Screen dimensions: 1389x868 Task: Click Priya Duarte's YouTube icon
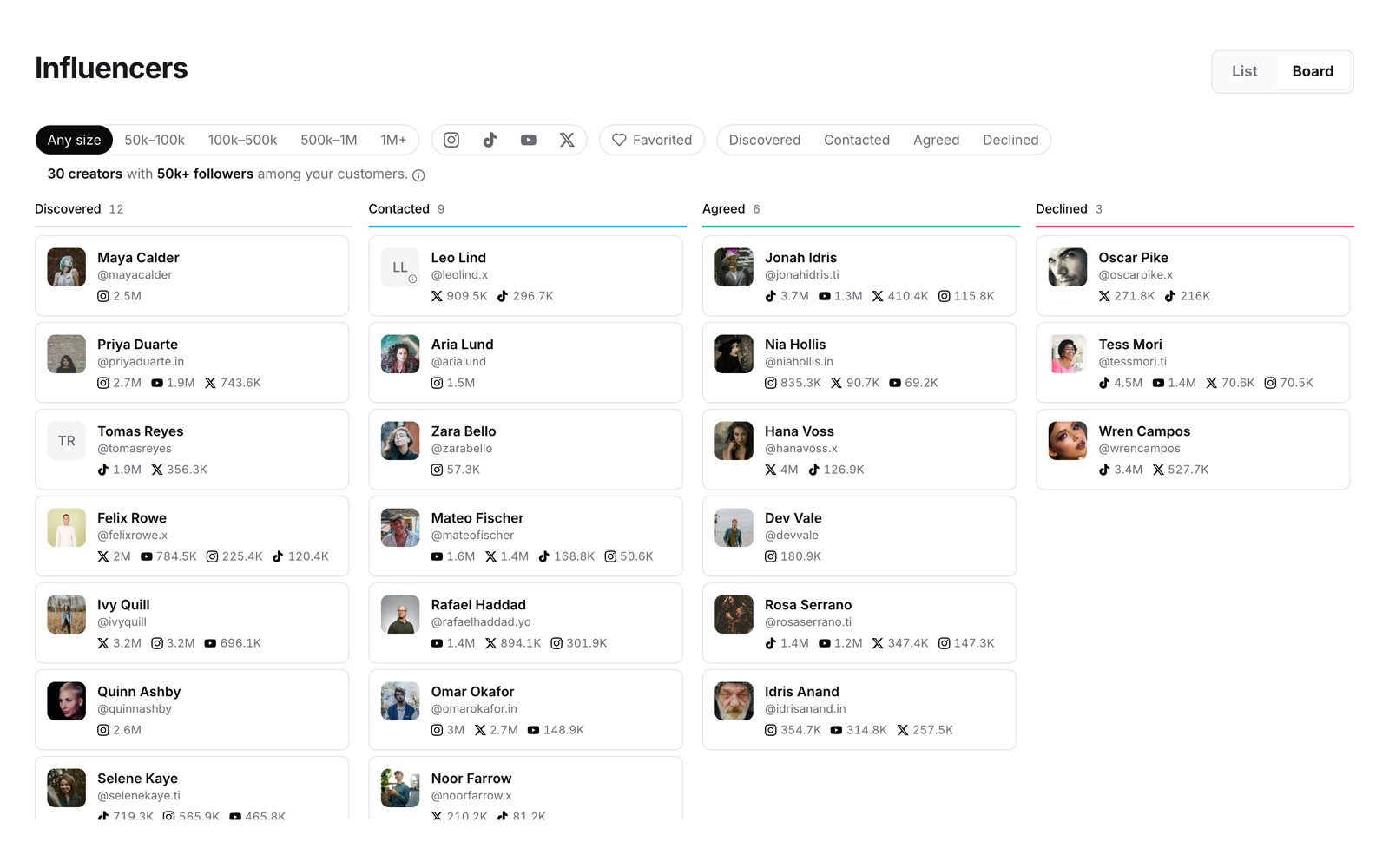pyautogui.click(x=157, y=383)
